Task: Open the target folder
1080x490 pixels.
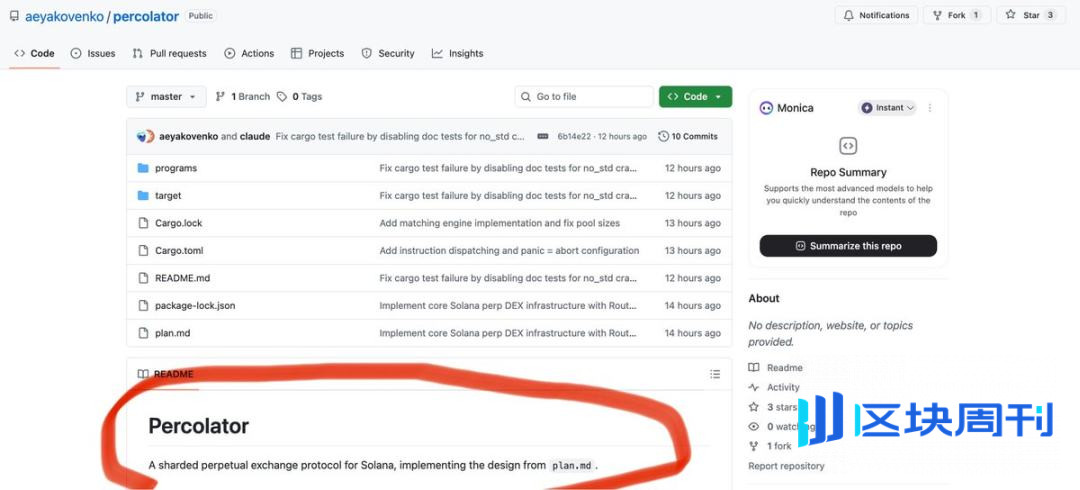Action: coord(168,196)
